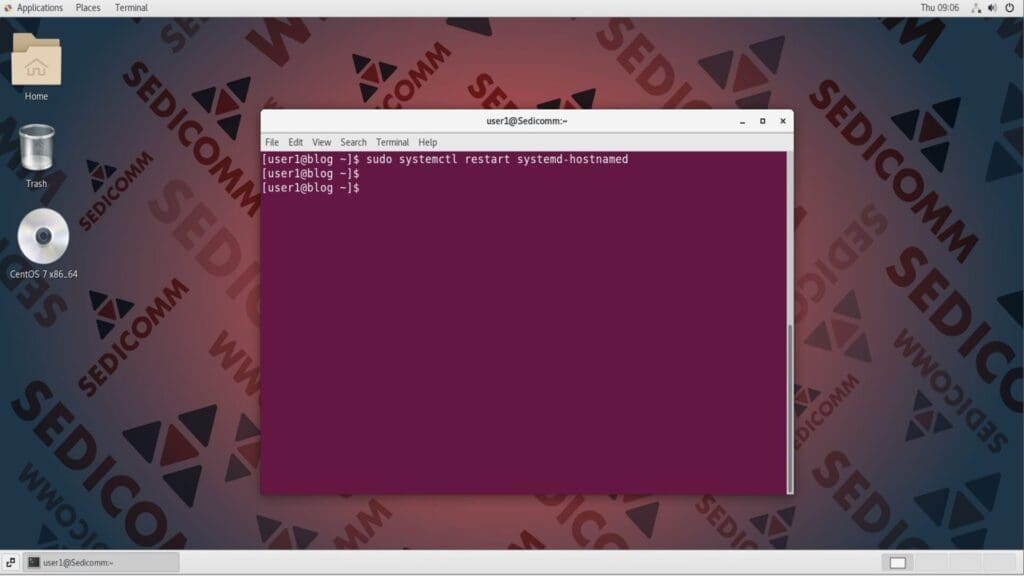Open the Terminal menu in top bar
The image size is (1024, 576).
(133, 8)
